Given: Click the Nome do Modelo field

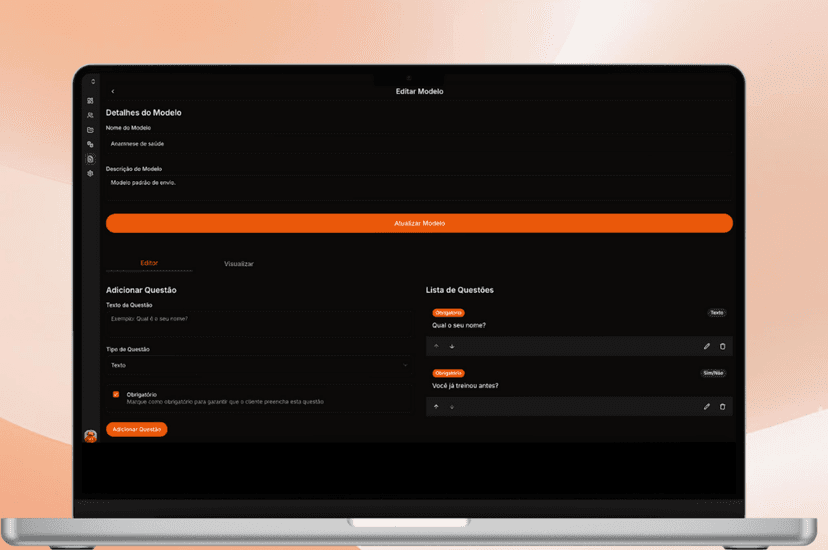Looking at the screenshot, I should pyautogui.click(x=419, y=144).
